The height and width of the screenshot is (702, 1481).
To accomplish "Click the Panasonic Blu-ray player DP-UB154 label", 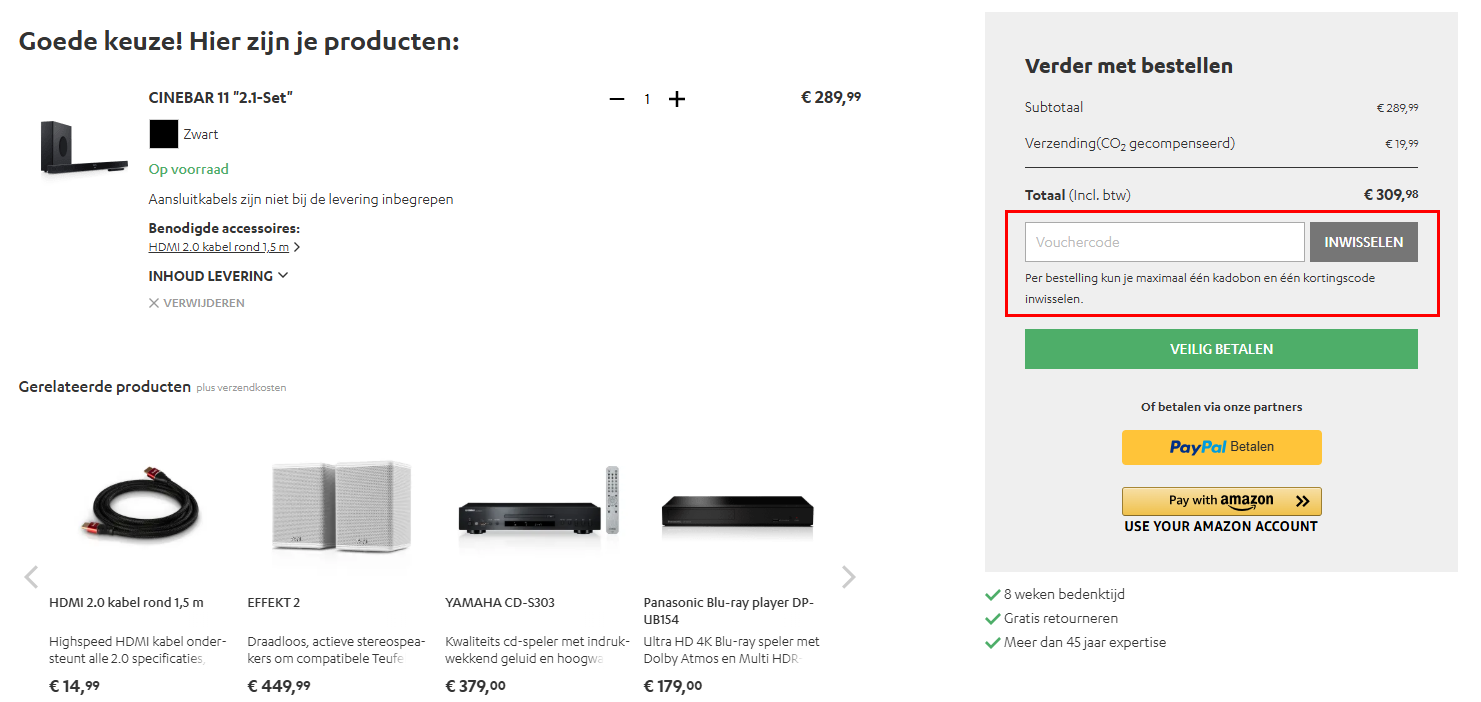I will [727, 610].
